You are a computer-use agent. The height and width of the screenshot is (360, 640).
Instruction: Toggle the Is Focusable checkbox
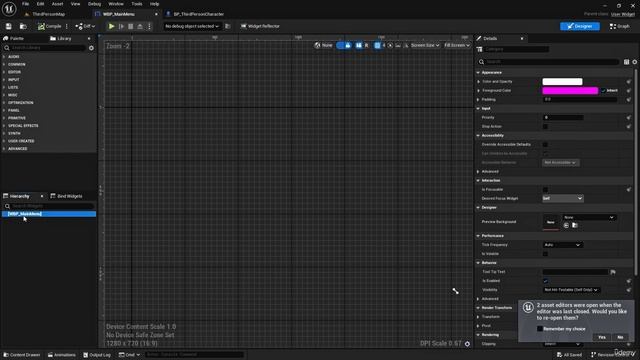[545, 189]
